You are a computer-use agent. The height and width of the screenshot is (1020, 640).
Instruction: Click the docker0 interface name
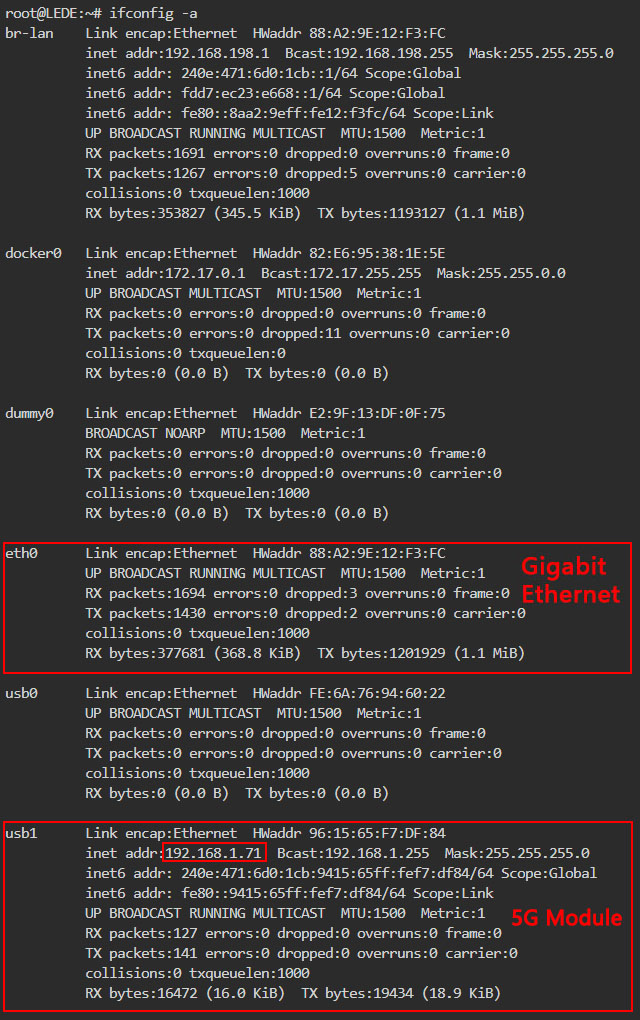pos(33,253)
